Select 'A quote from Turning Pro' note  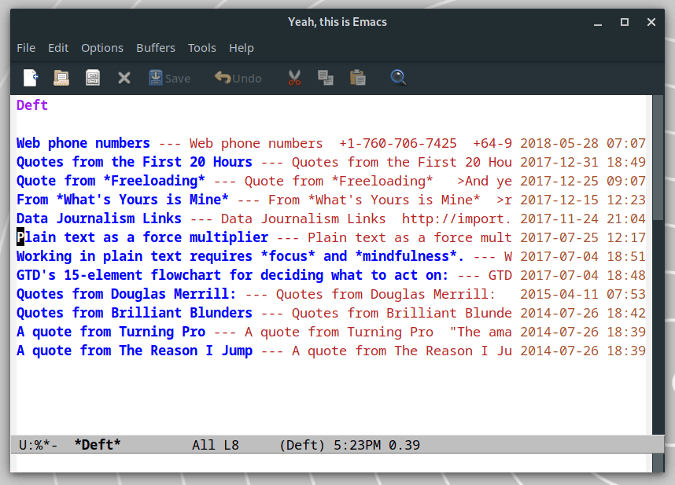[x=111, y=331]
